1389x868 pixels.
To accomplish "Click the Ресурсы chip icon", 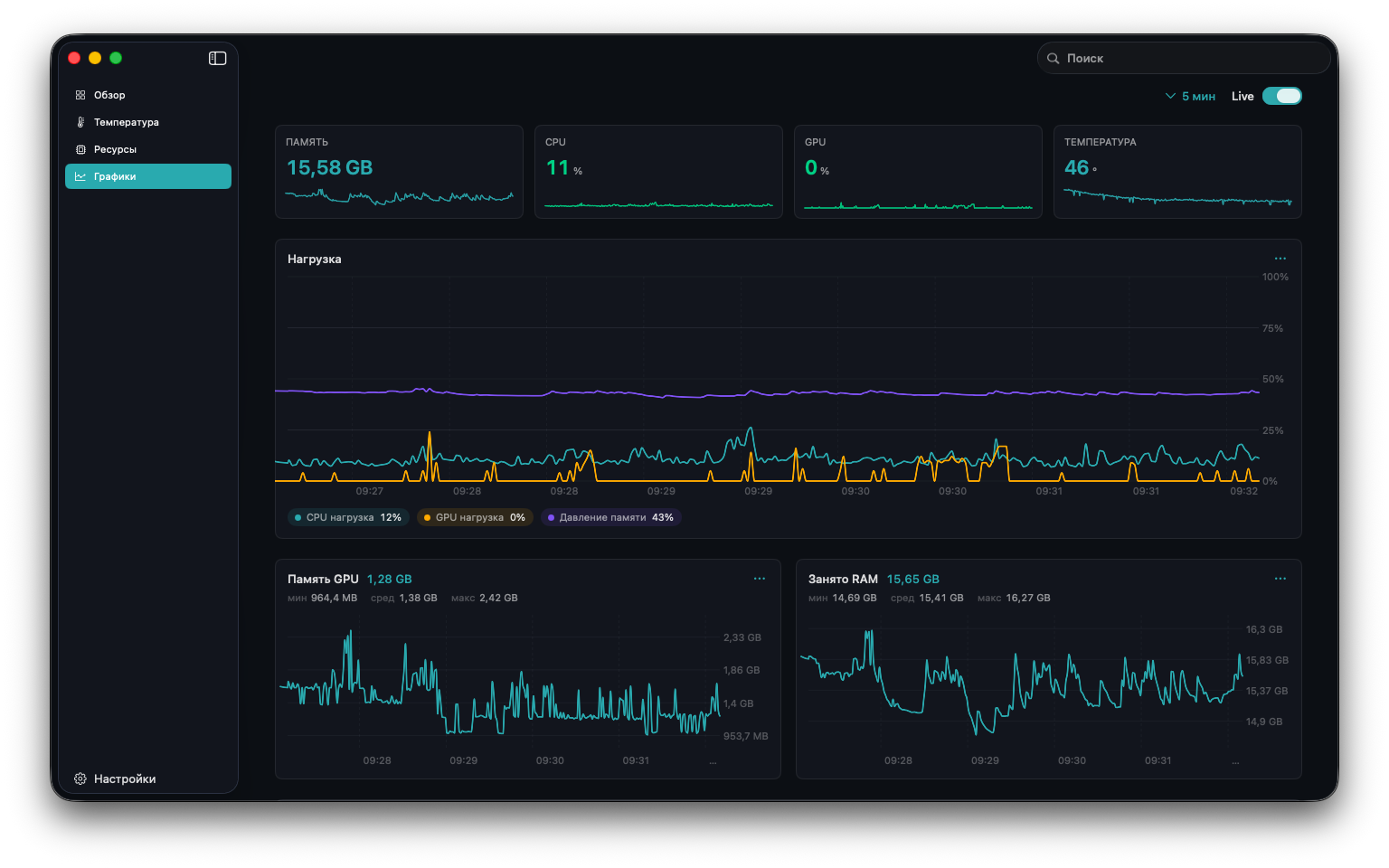I will pos(80,149).
